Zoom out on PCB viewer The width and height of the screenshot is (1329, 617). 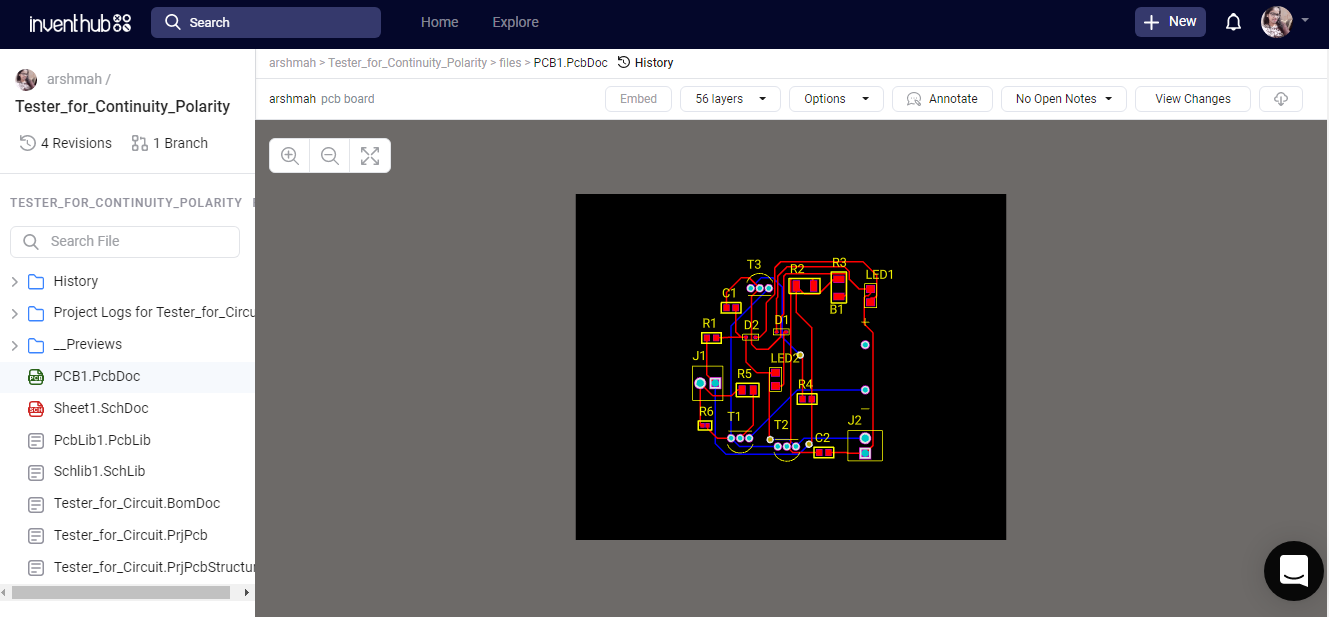pos(330,156)
